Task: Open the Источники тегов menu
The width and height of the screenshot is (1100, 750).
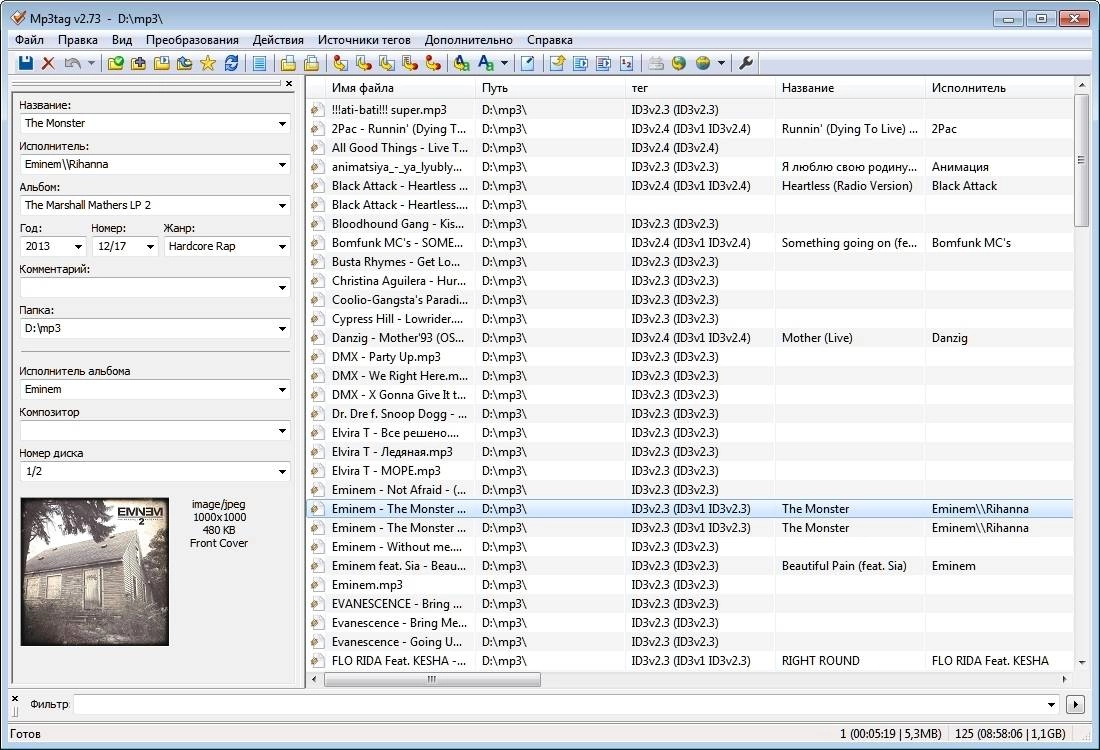Action: (x=364, y=40)
